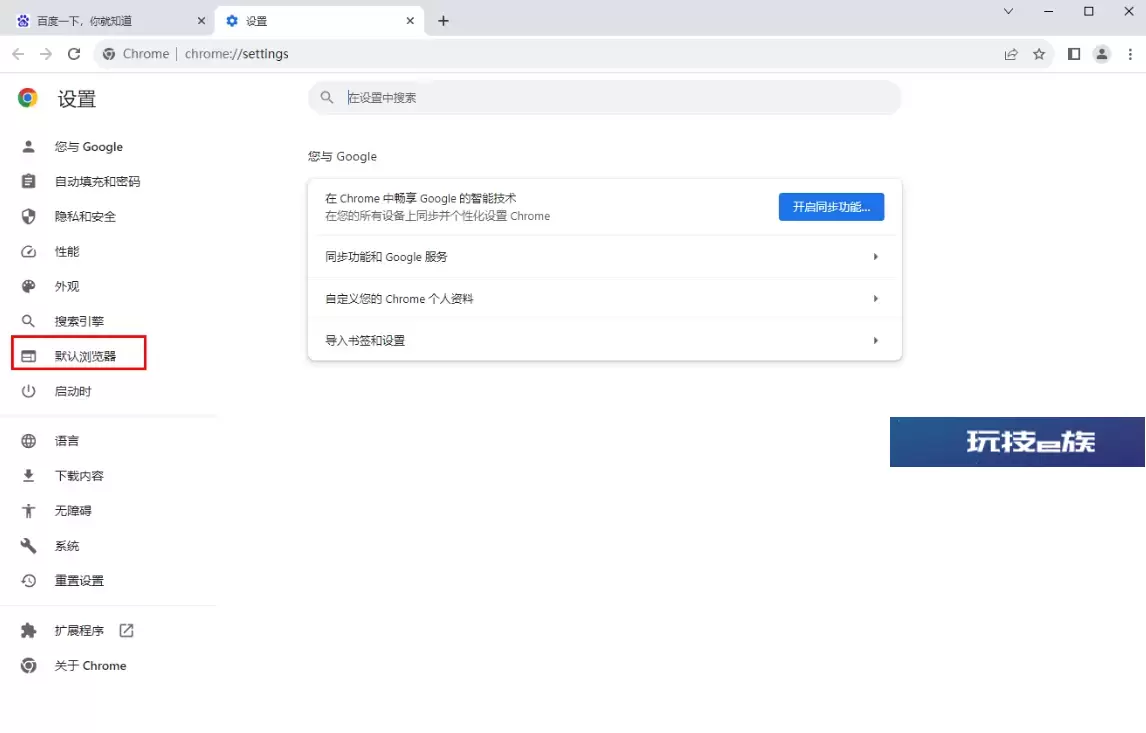Open 性能 settings section
The height and width of the screenshot is (733, 1146).
click(x=67, y=251)
